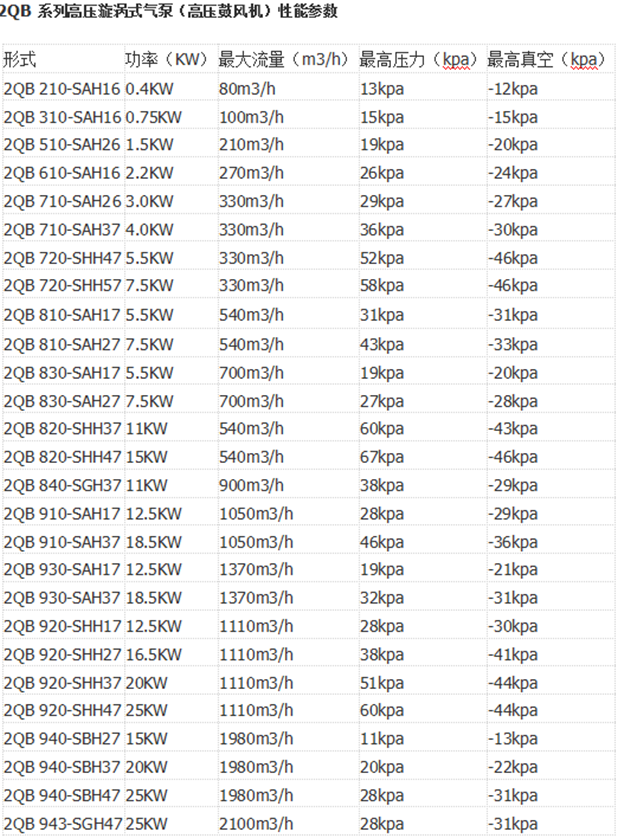Click the page title about 2QB series pumps
The width and height of the screenshot is (630, 838).
point(170,12)
